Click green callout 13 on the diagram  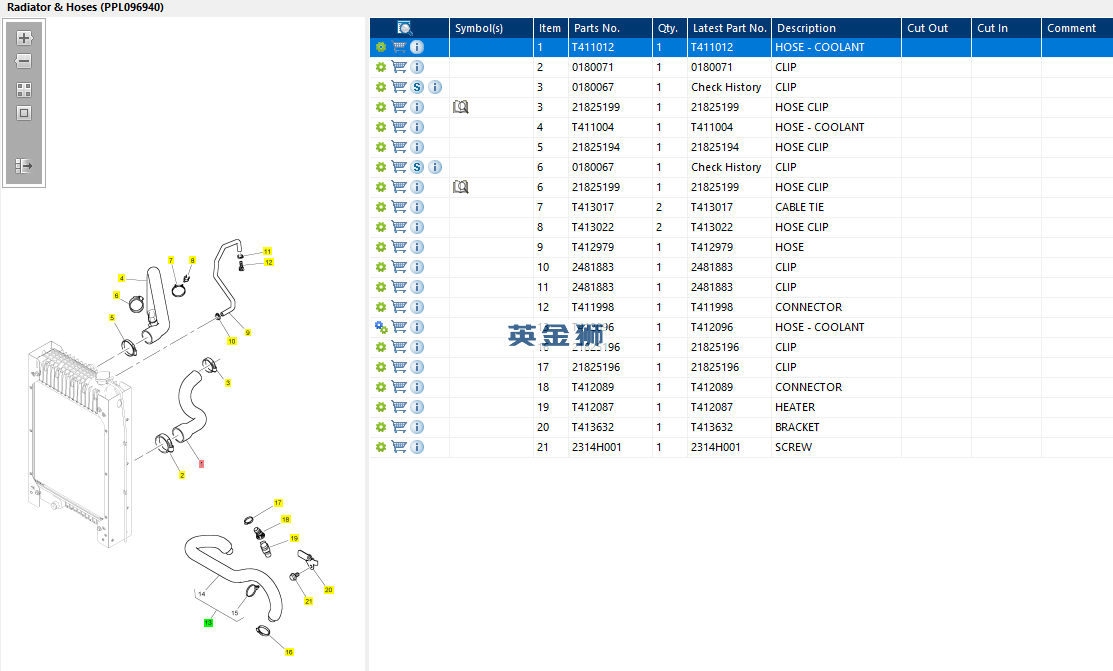(208, 623)
